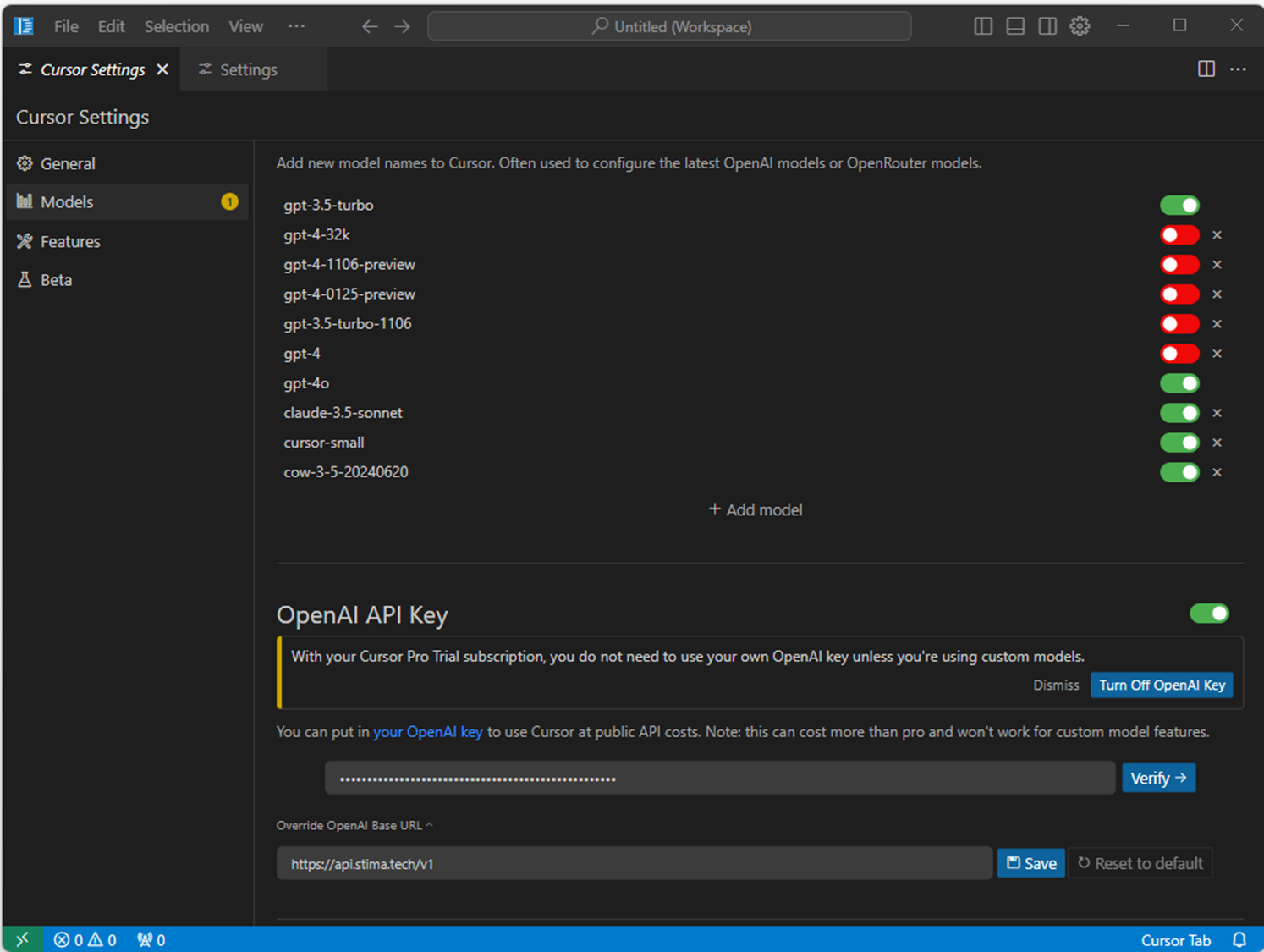
Task: Remove the gpt-4-32k model with X icon
Action: coord(1217,235)
